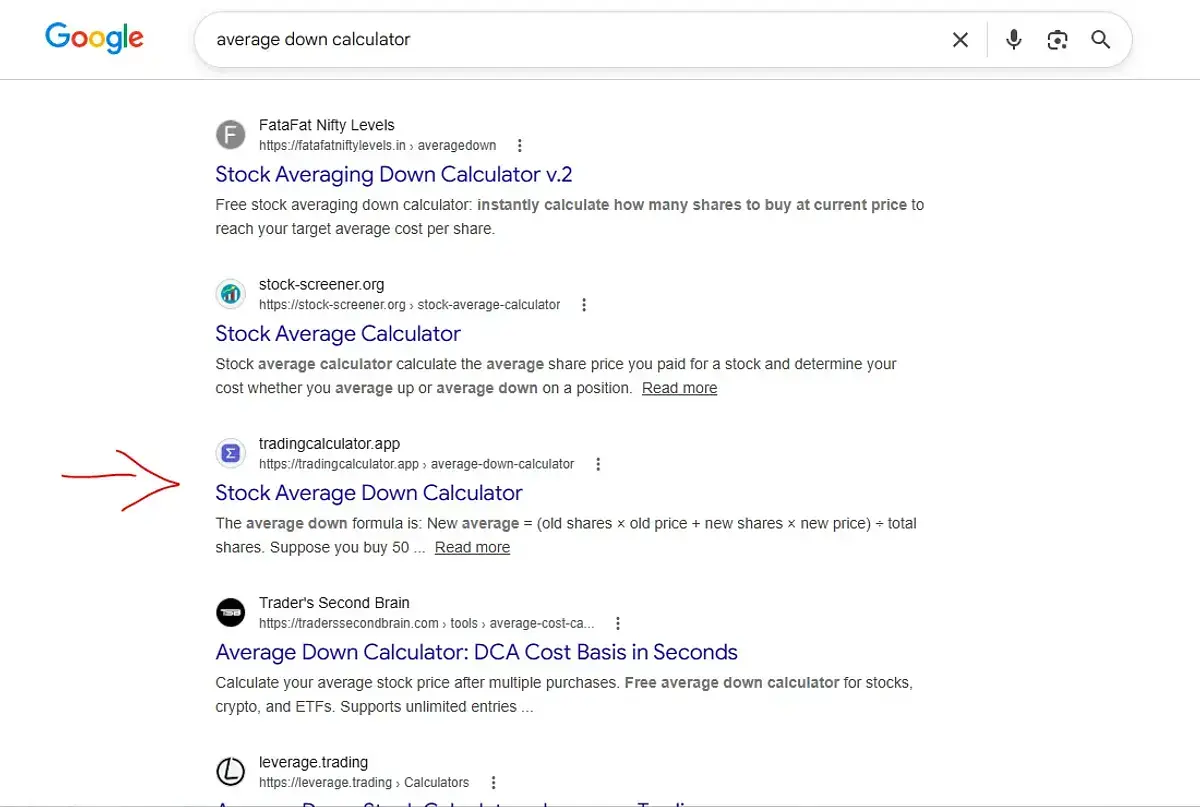Click the Google logo
This screenshot has height=807, width=1200.
94,39
